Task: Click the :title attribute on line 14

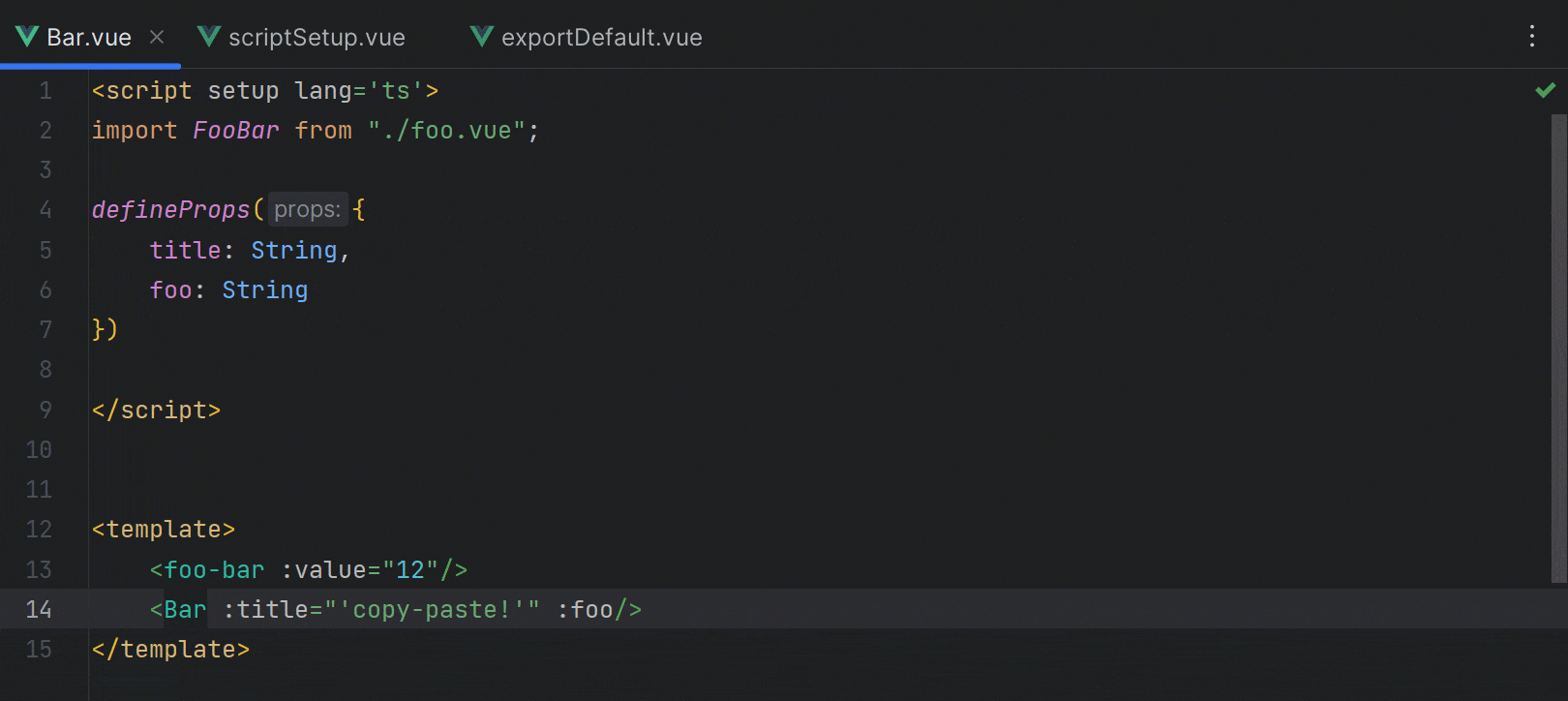Action: (x=268, y=610)
